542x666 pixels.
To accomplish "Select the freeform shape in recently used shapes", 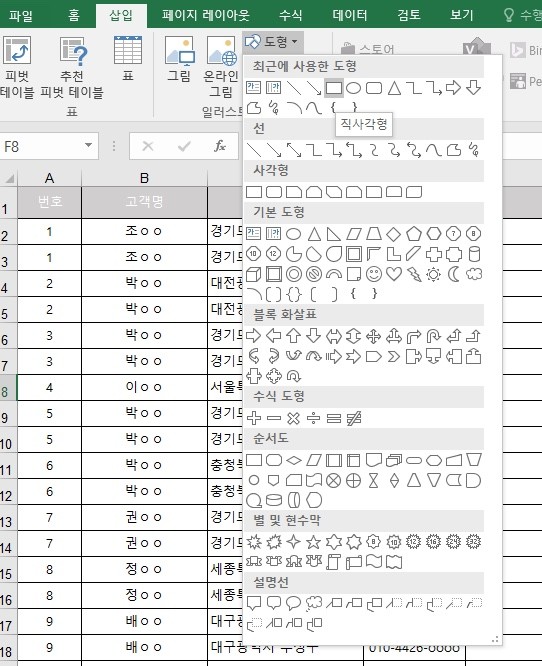I will [x=254, y=108].
